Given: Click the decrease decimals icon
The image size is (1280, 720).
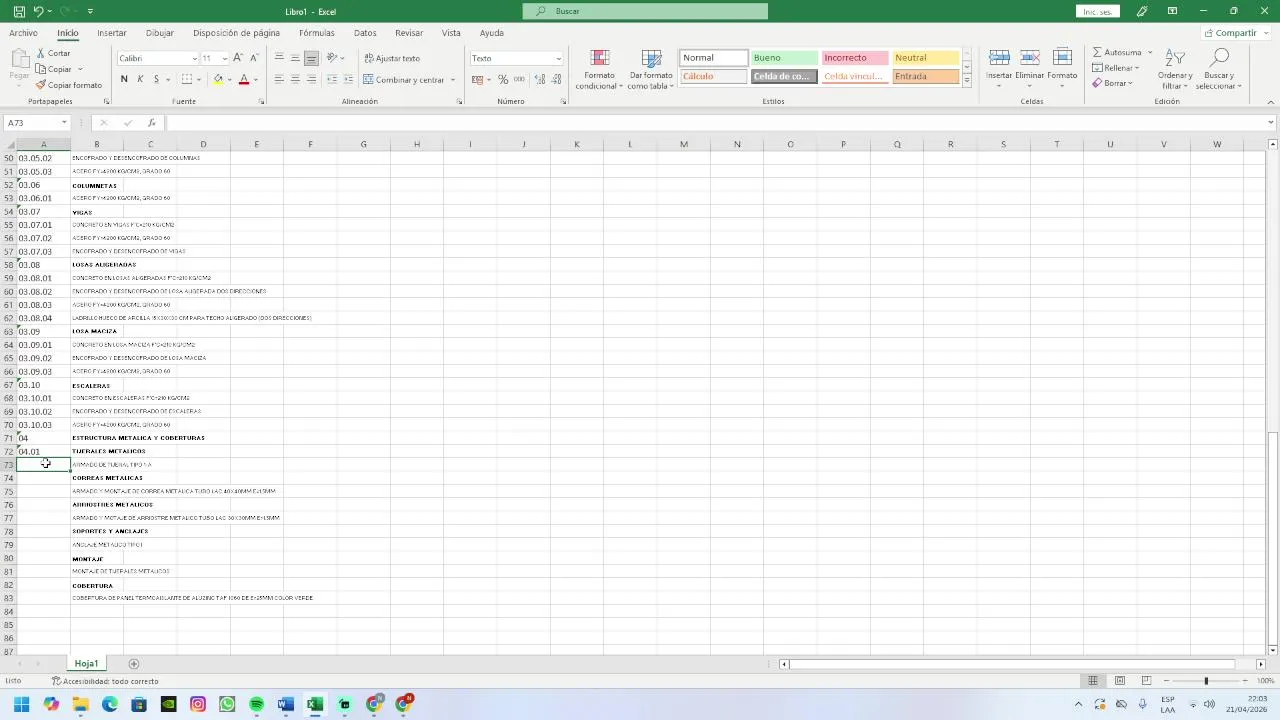Looking at the screenshot, I should [556, 79].
